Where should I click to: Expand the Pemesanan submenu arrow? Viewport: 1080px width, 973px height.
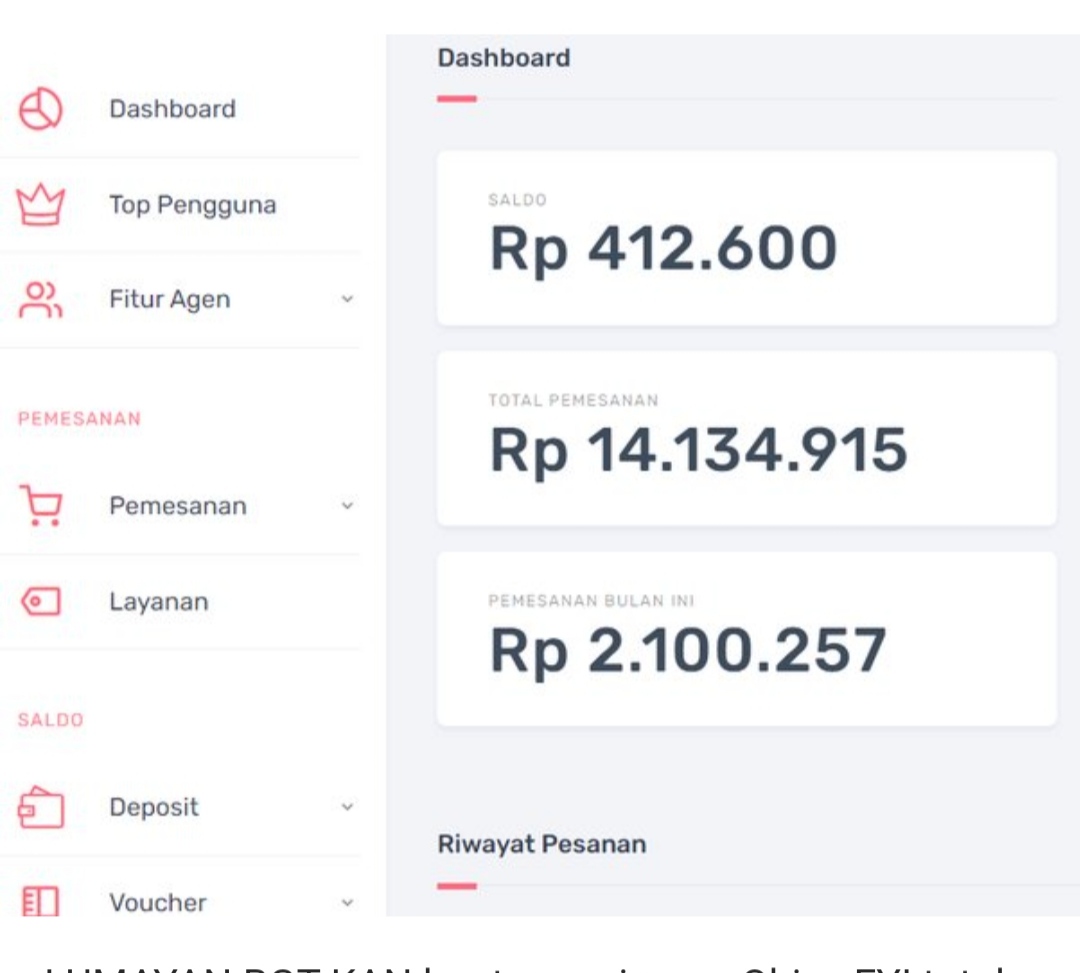point(347,506)
